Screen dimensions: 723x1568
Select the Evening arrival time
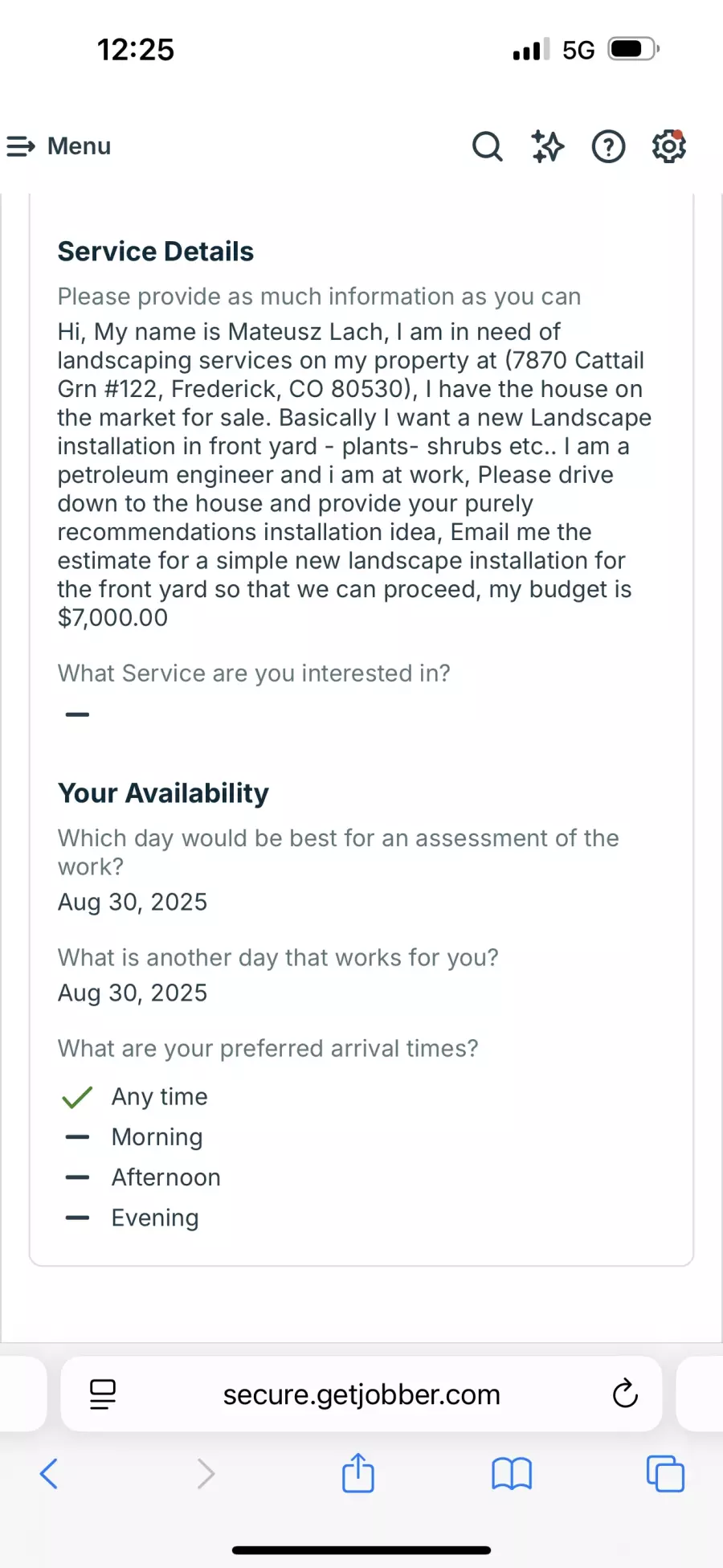pyautogui.click(x=155, y=1218)
